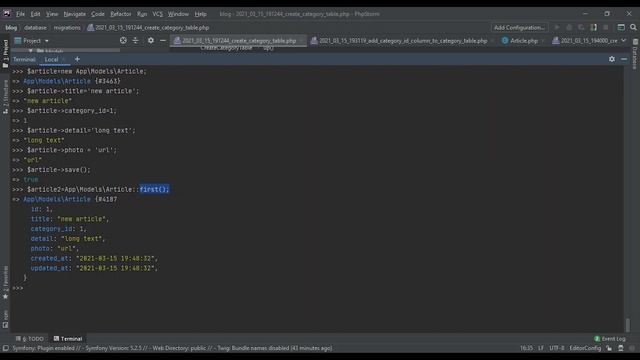Click the EditorConfig status widget
This screenshot has width=640, height=360.
[x=585, y=348]
